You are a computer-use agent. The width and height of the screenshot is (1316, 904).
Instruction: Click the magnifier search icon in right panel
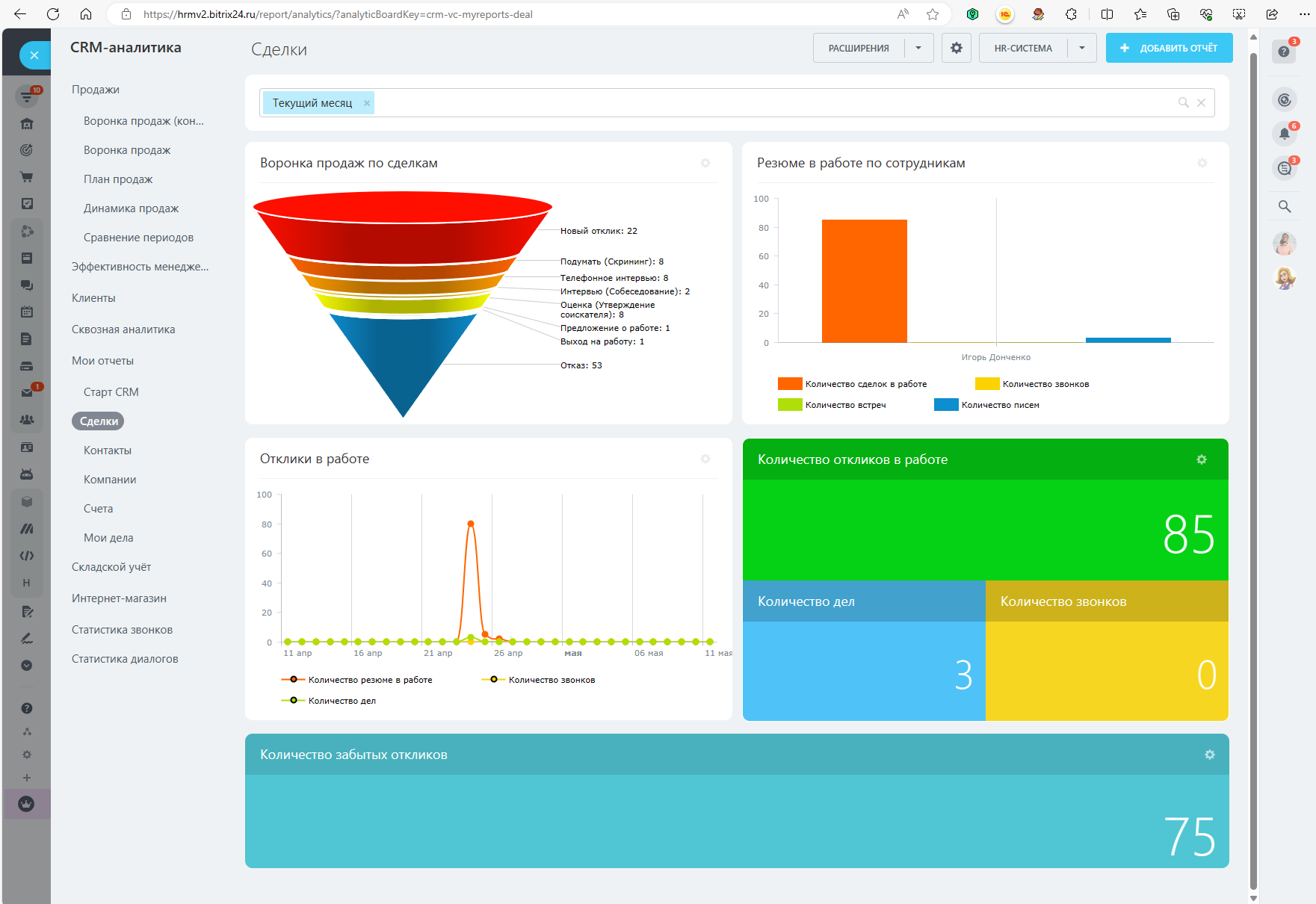tap(1284, 206)
